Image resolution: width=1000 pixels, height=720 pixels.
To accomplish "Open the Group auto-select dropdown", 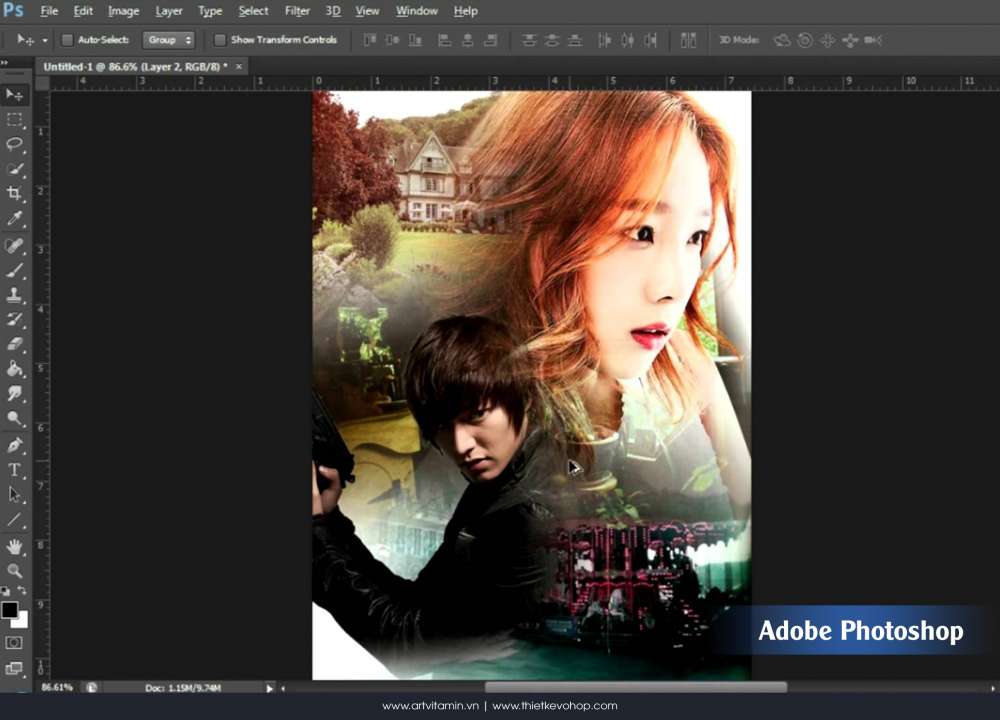I will click(x=168, y=40).
